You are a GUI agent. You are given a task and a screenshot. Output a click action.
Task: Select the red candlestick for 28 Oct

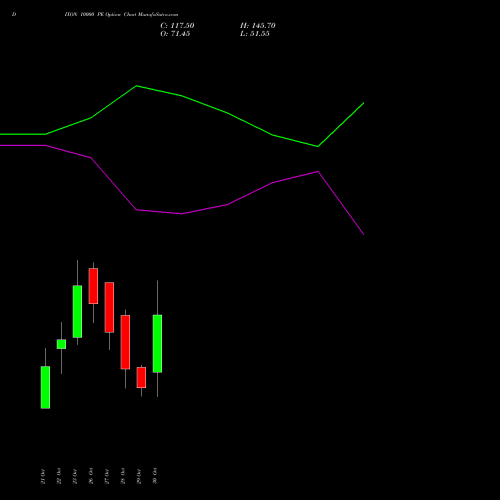pyautogui.click(x=125, y=342)
